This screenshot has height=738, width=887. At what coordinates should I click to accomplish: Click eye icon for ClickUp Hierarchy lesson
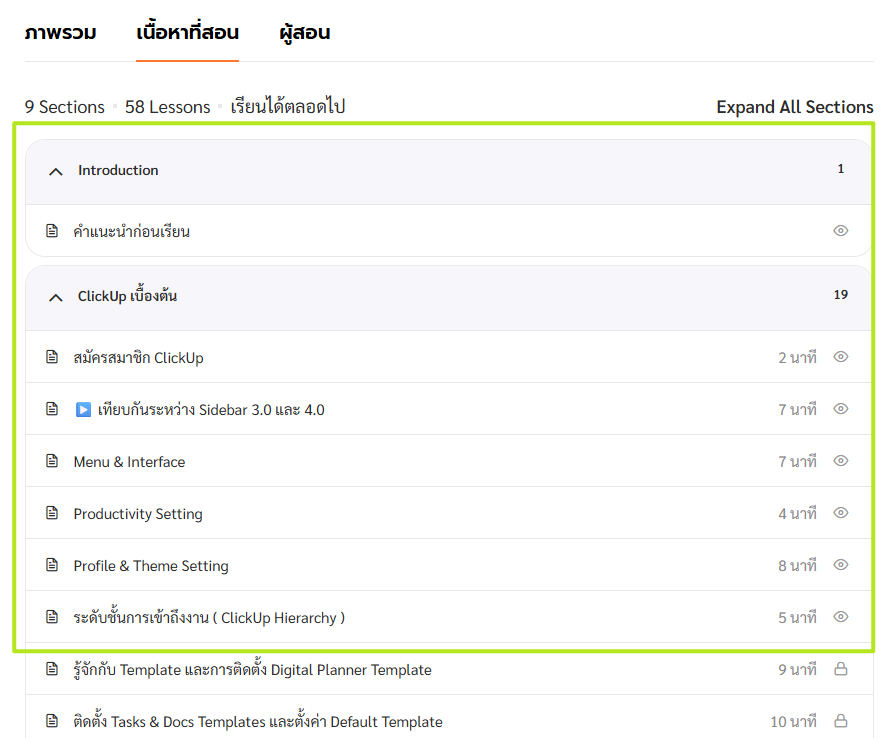[x=841, y=617]
